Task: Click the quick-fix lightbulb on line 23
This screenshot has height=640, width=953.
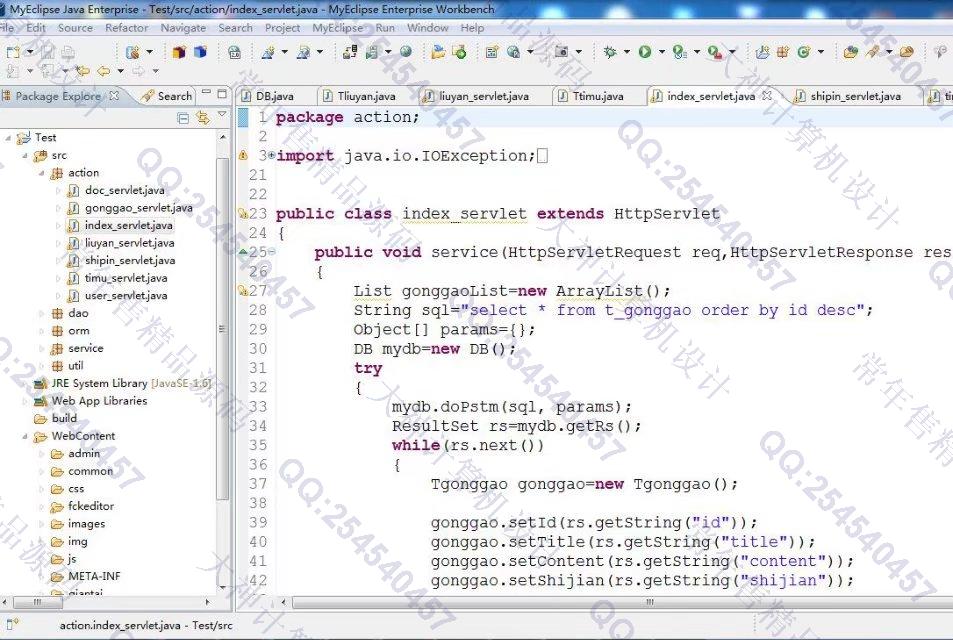Action: click(x=243, y=213)
